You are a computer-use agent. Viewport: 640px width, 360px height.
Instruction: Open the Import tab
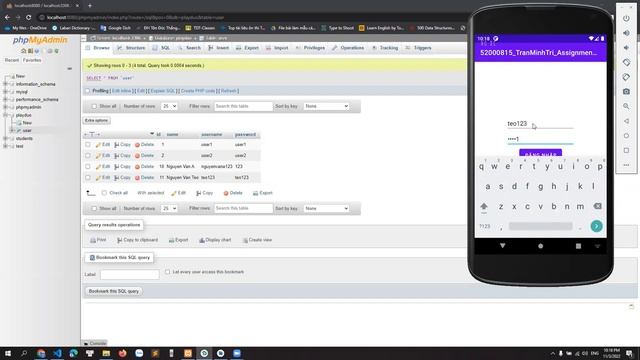click(277, 48)
